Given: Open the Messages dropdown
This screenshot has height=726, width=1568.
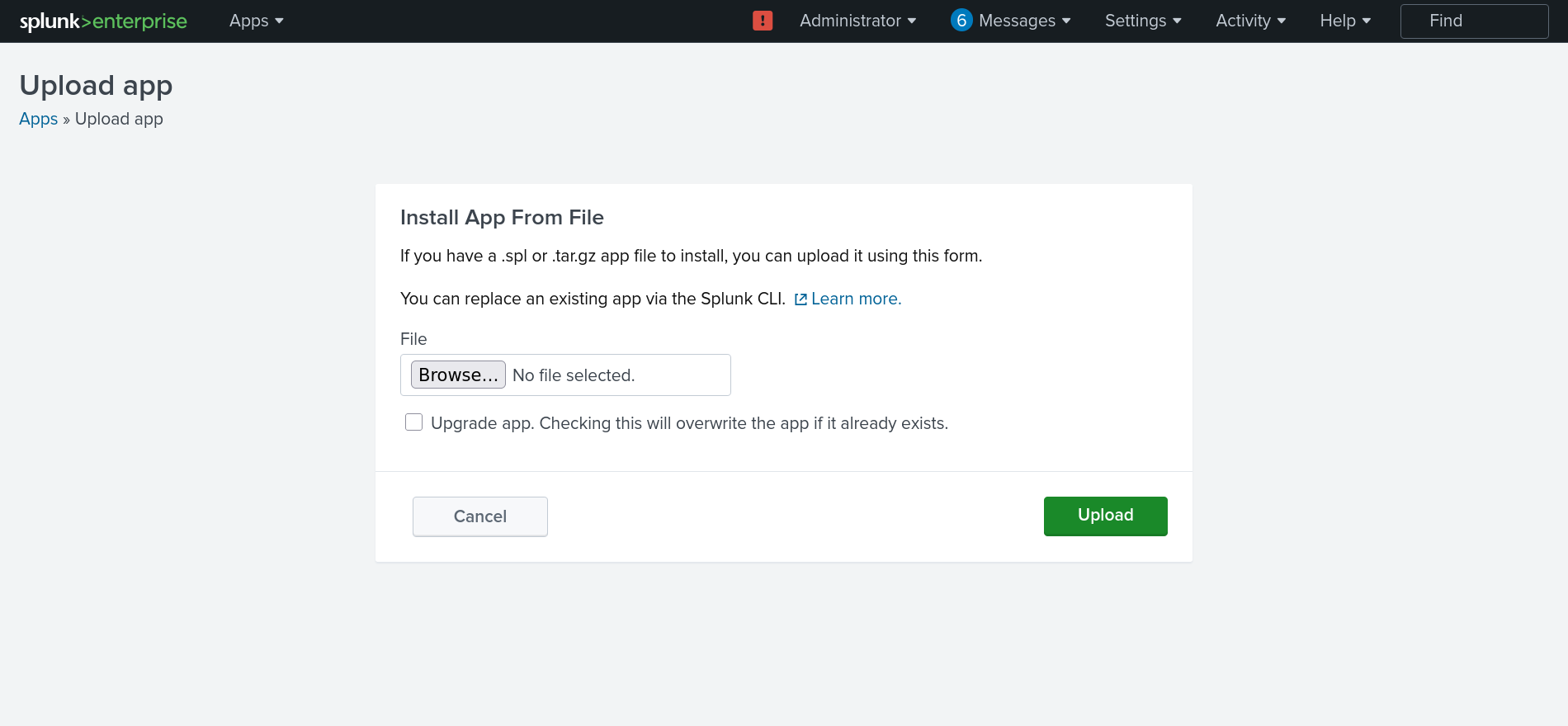Looking at the screenshot, I should [x=1024, y=21].
